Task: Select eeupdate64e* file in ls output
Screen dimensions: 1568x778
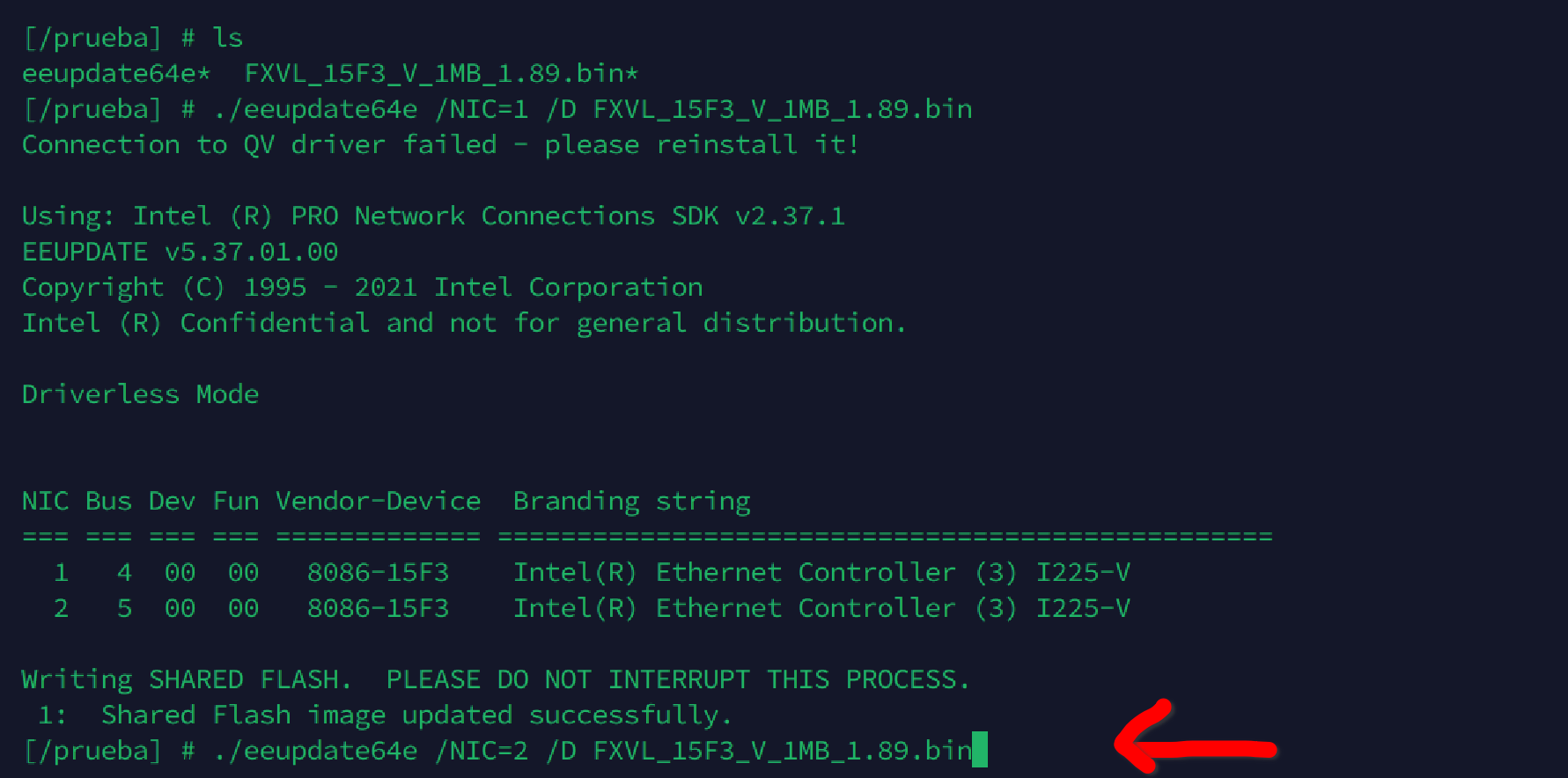Action: point(116,74)
